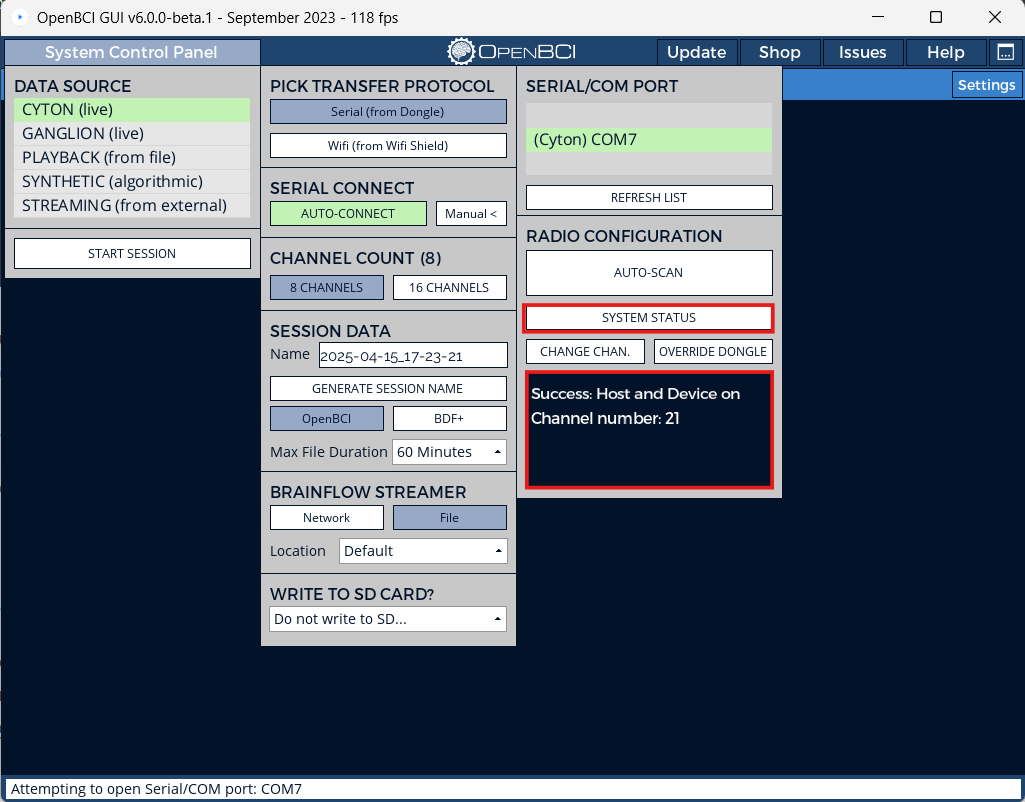Screen dimensions: 1025x802
Task: Run radio AUTO-SCAN
Action: [x=649, y=273]
